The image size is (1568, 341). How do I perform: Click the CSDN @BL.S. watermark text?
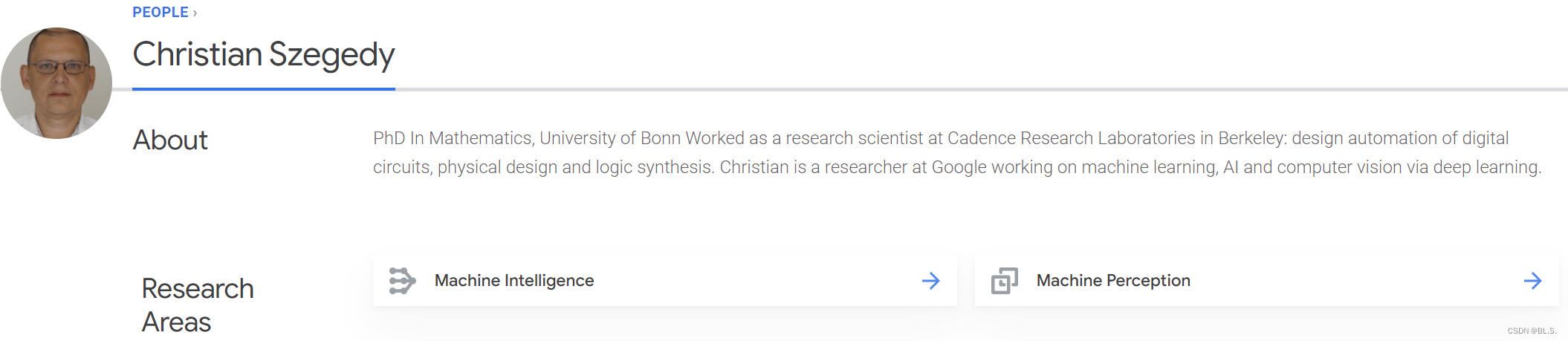1532,331
